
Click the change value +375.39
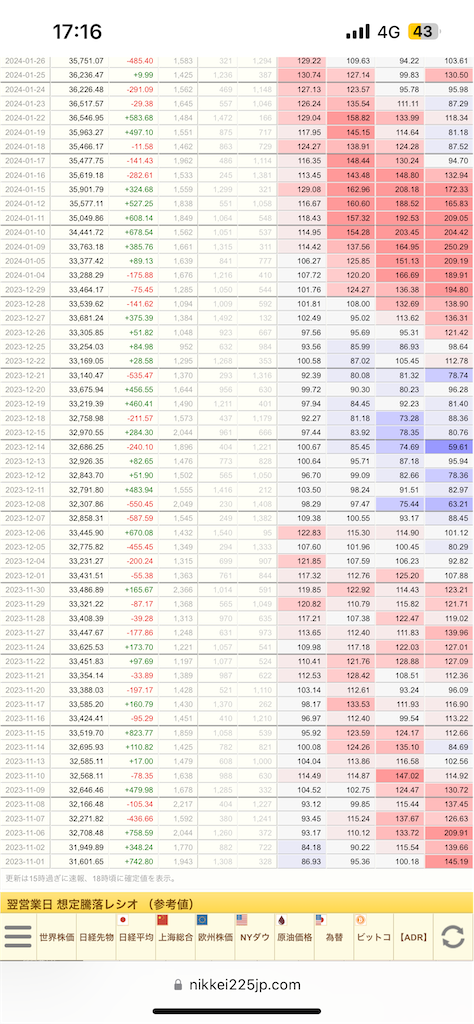pyautogui.click(x=139, y=317)
